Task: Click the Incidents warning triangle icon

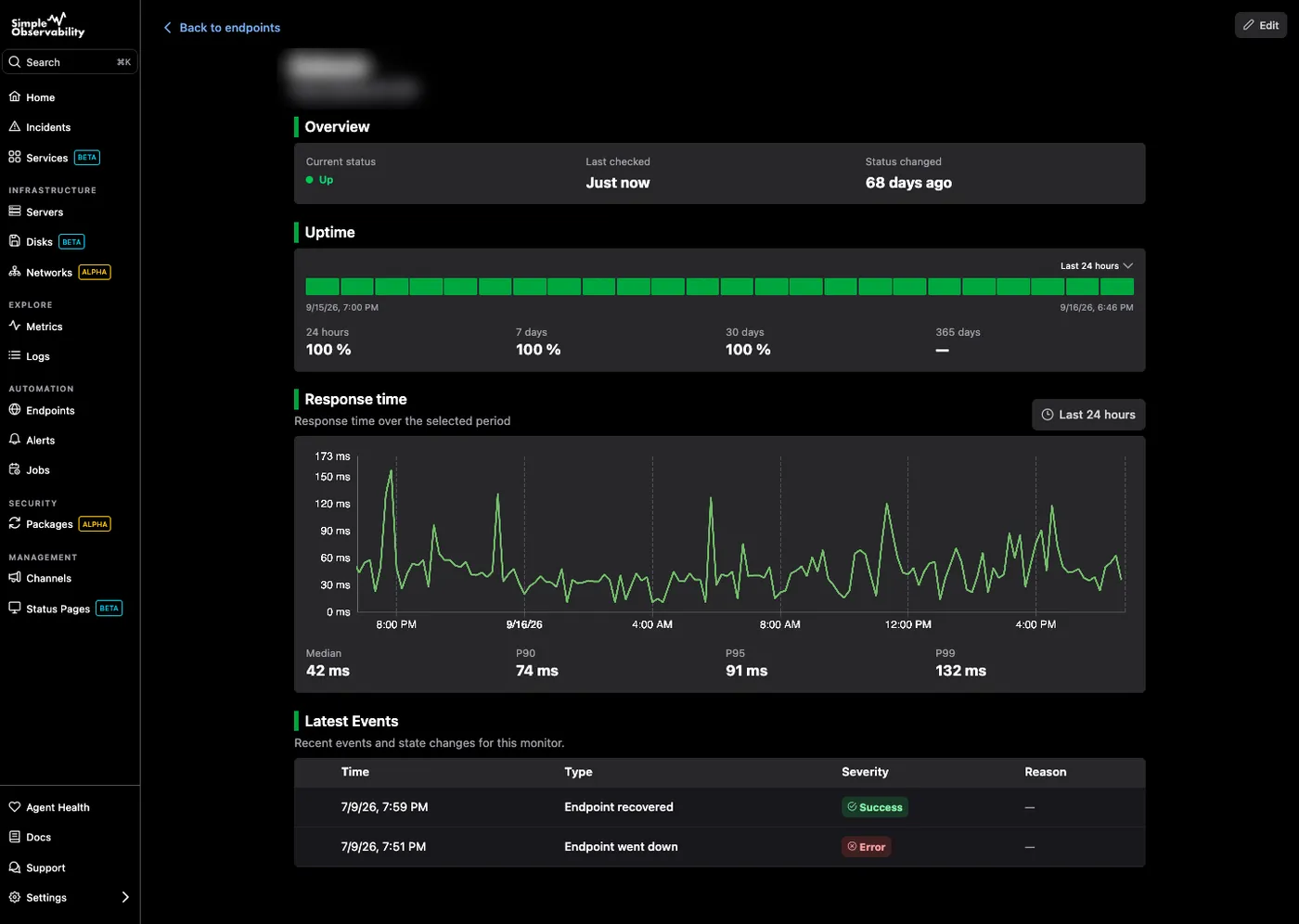Action: [15, 126]
